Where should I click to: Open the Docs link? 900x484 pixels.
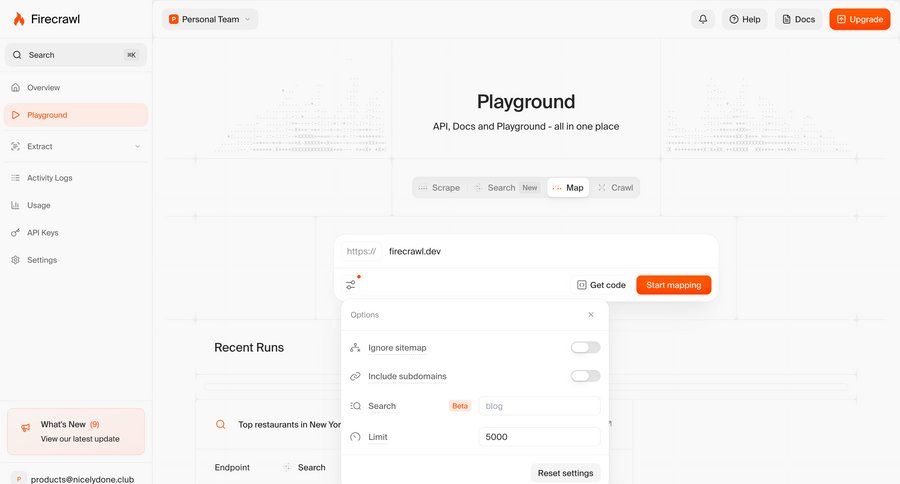tap(798, 19)
